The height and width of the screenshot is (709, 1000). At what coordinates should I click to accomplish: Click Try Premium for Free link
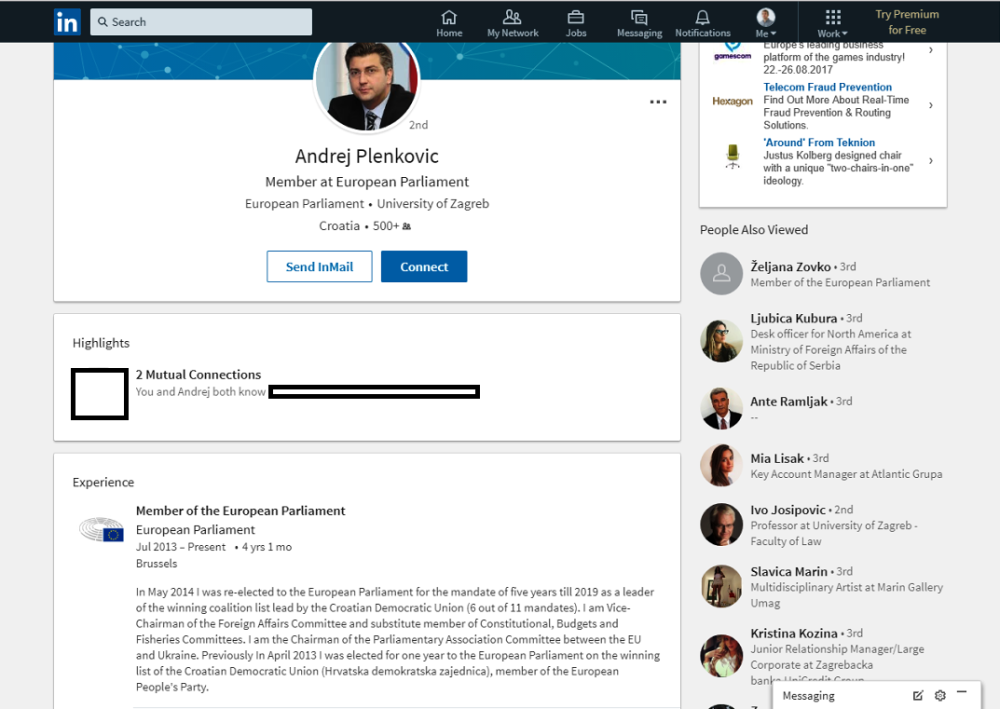tap(907, 22)
